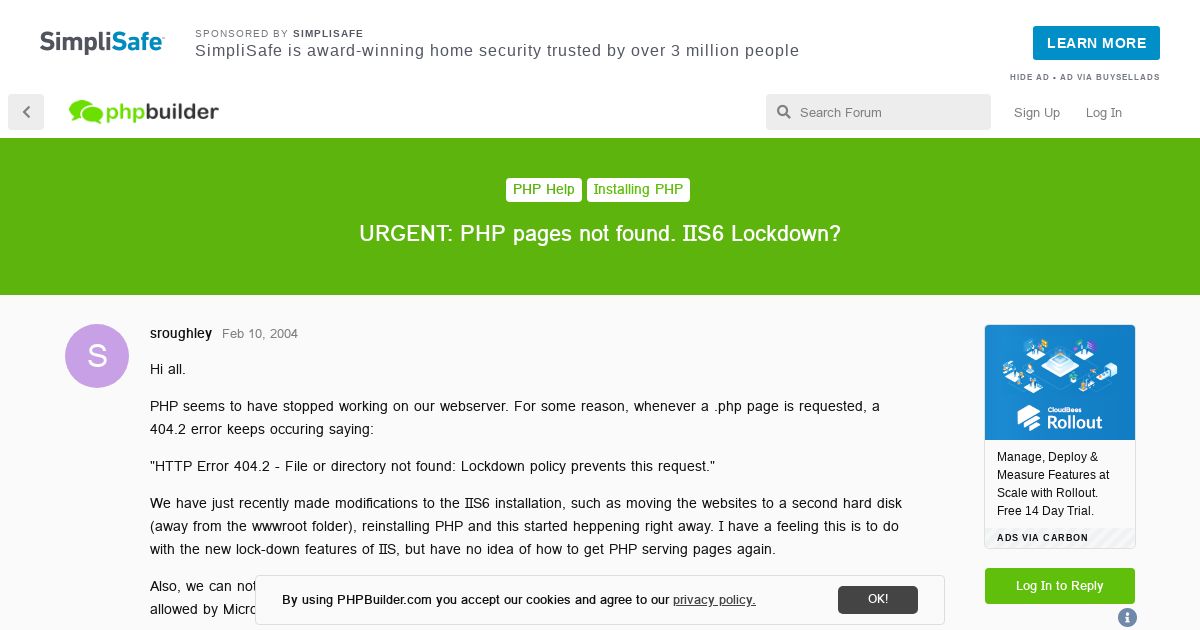Select the PHP Help tag
This screenshot has height=630, width=1200.
click(544, 190)
